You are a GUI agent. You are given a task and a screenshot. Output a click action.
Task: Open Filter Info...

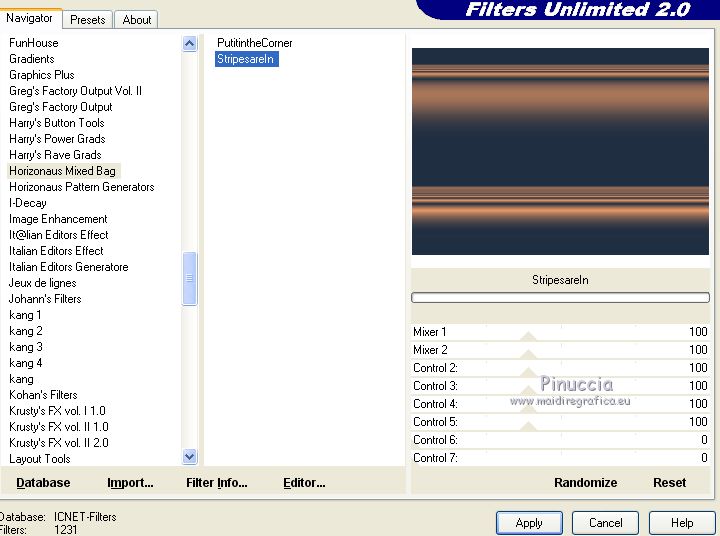point(216,483)
